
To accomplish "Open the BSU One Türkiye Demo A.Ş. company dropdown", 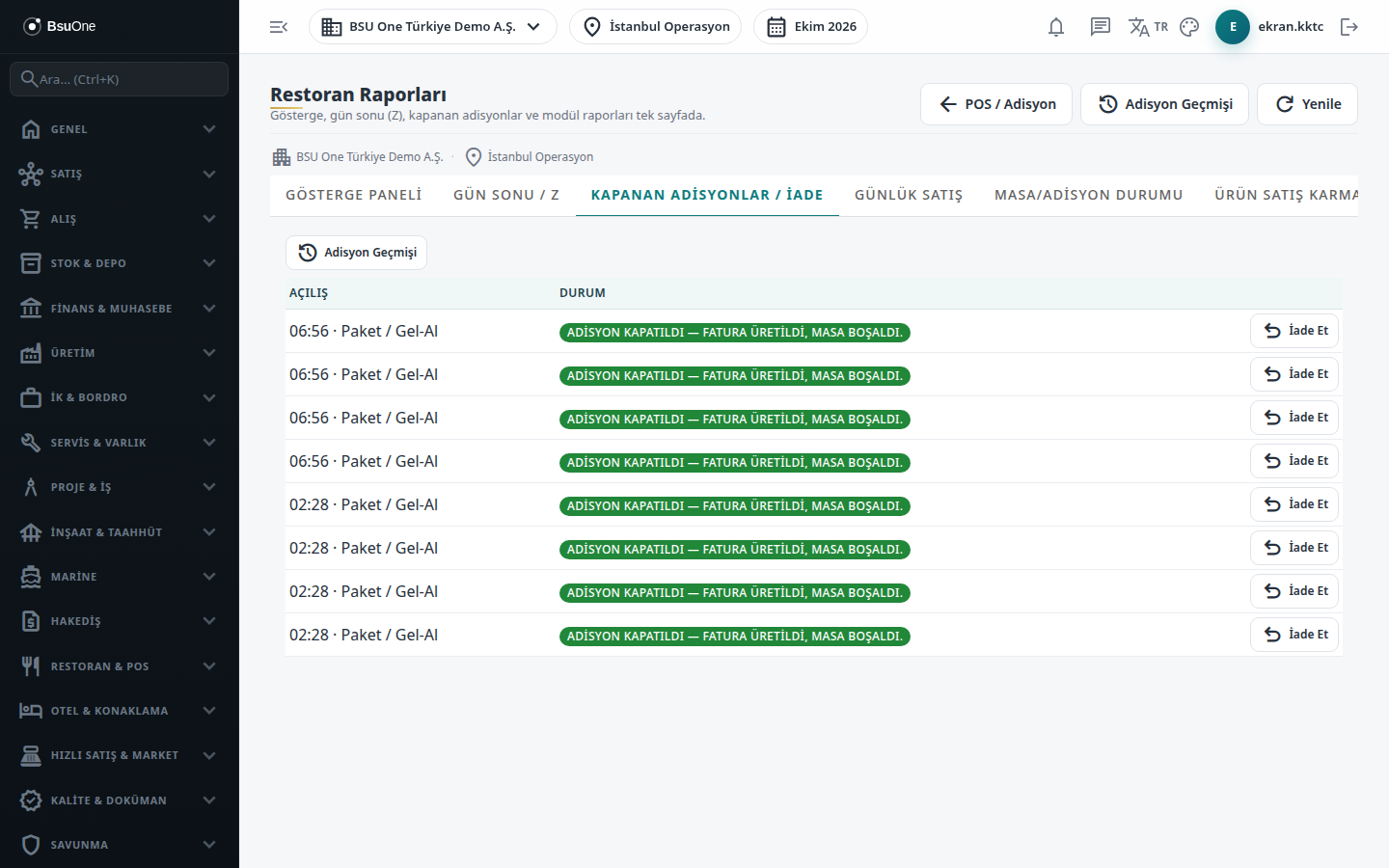I will (432, 27).
